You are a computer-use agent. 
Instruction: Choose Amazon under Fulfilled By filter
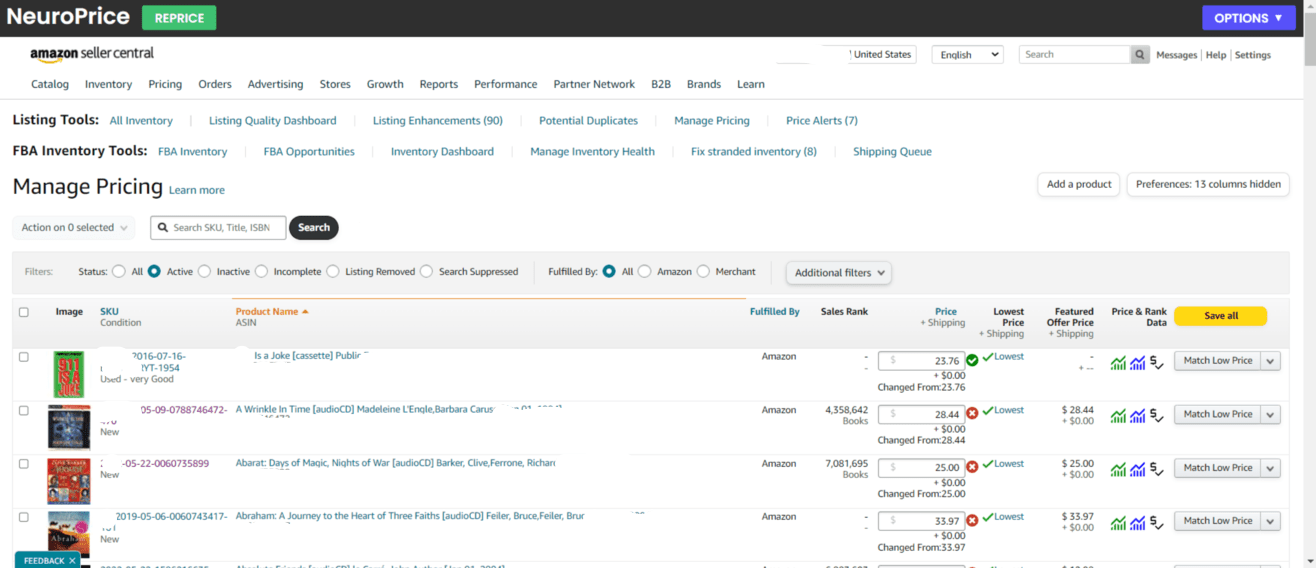[x=645, y=272]
